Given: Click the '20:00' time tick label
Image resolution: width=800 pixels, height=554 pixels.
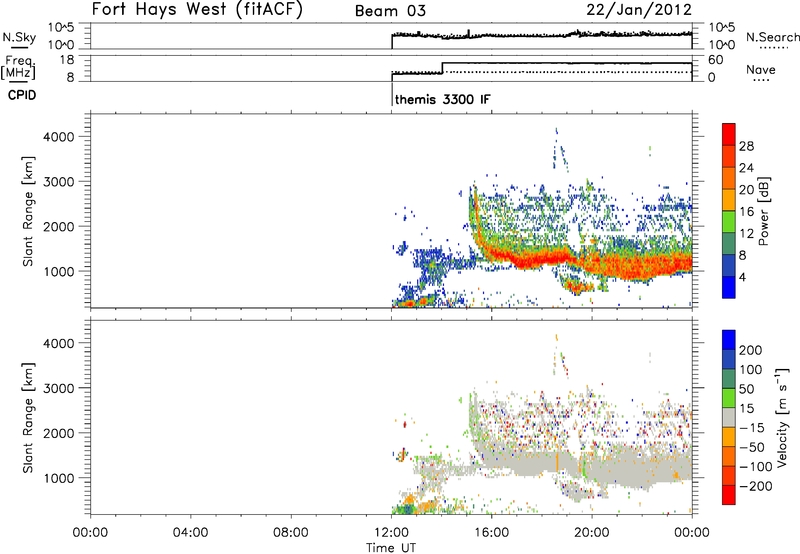Looking at the screenshot, I should click(591, 533).
